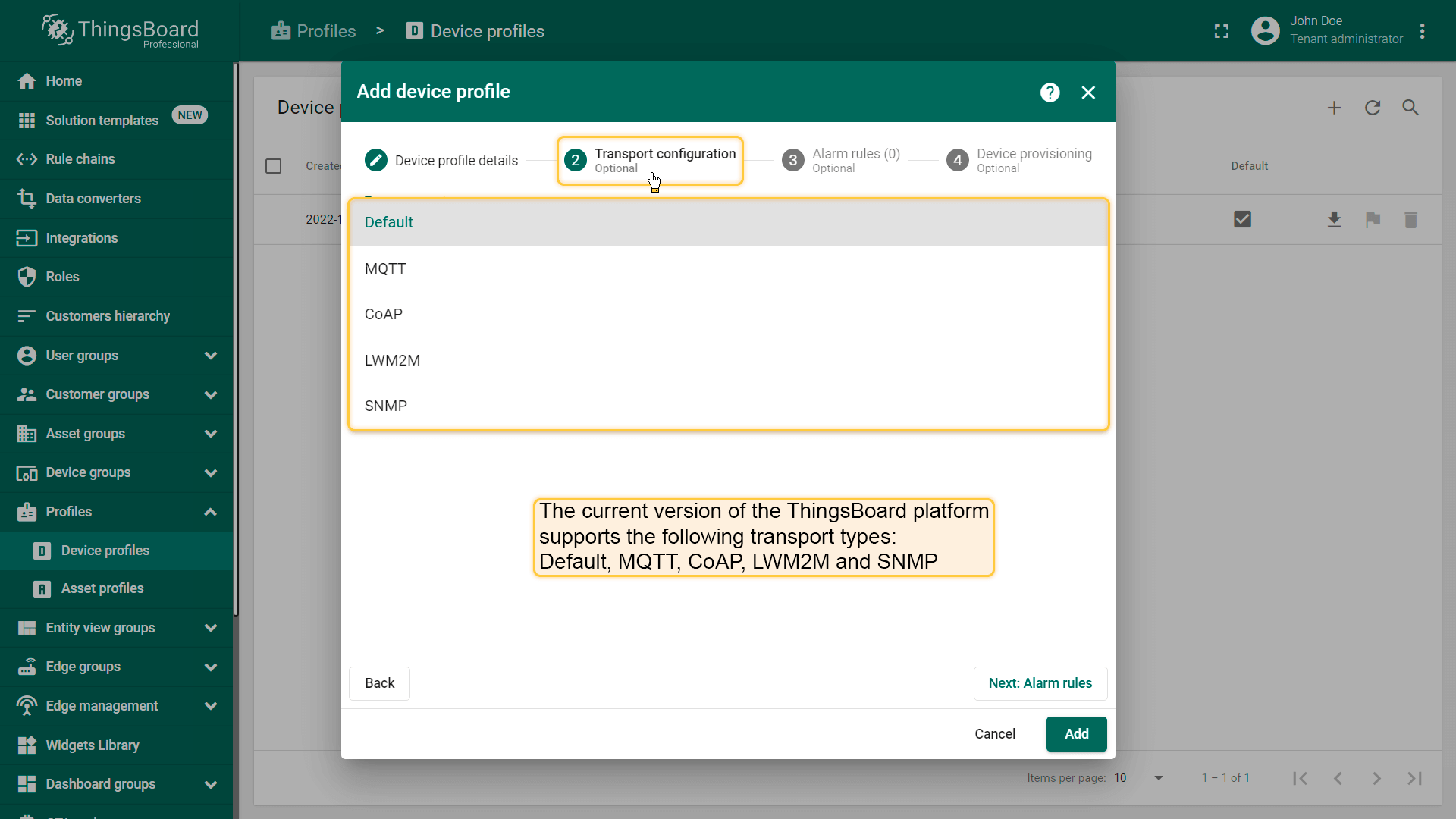Viewport: 1456px width, 819px height.
Task: Click the Next: Alarm rules button
Action: (x=1040, y=683)
